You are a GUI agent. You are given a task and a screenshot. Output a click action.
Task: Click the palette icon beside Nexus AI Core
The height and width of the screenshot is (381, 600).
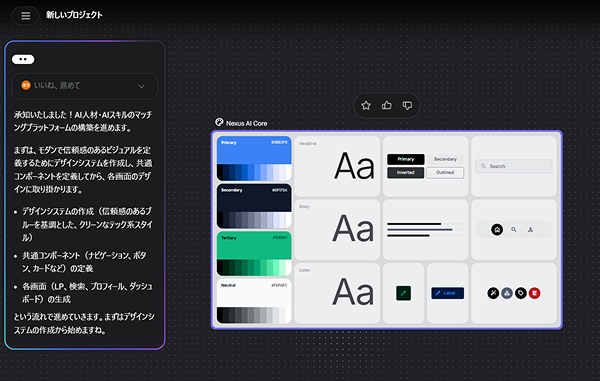[219, 122]
